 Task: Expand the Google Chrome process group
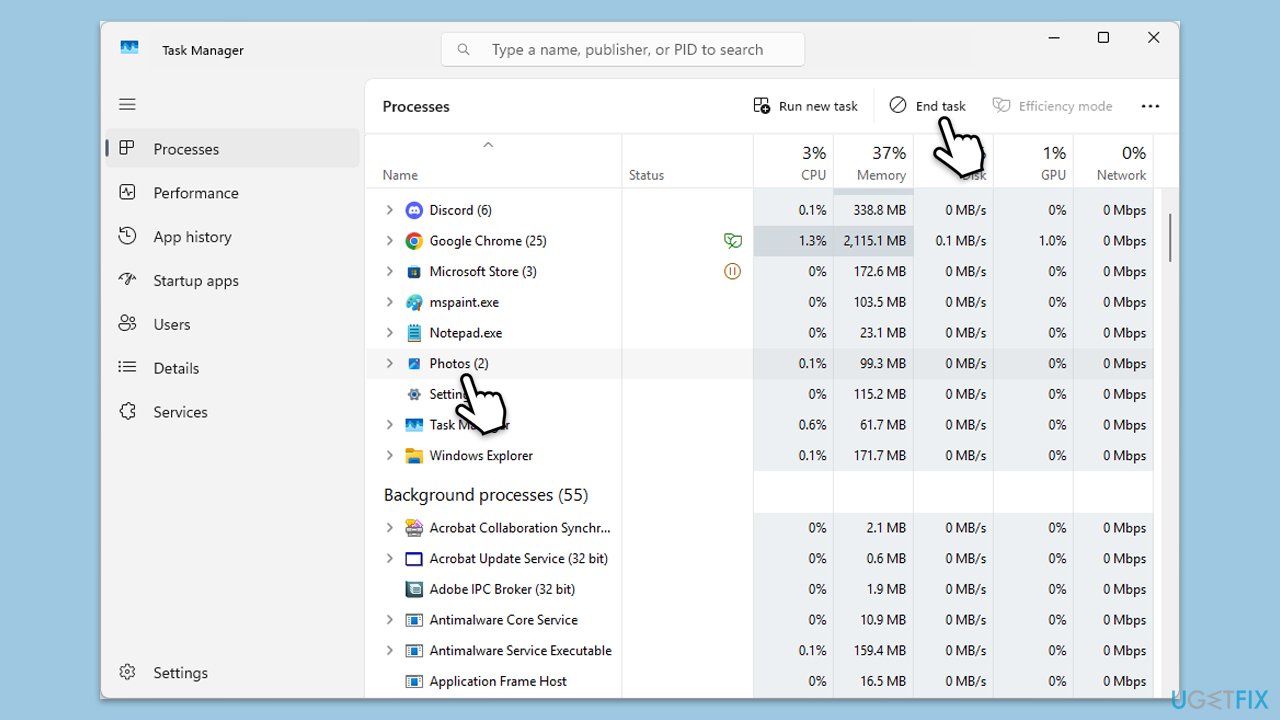coord(390,241)
